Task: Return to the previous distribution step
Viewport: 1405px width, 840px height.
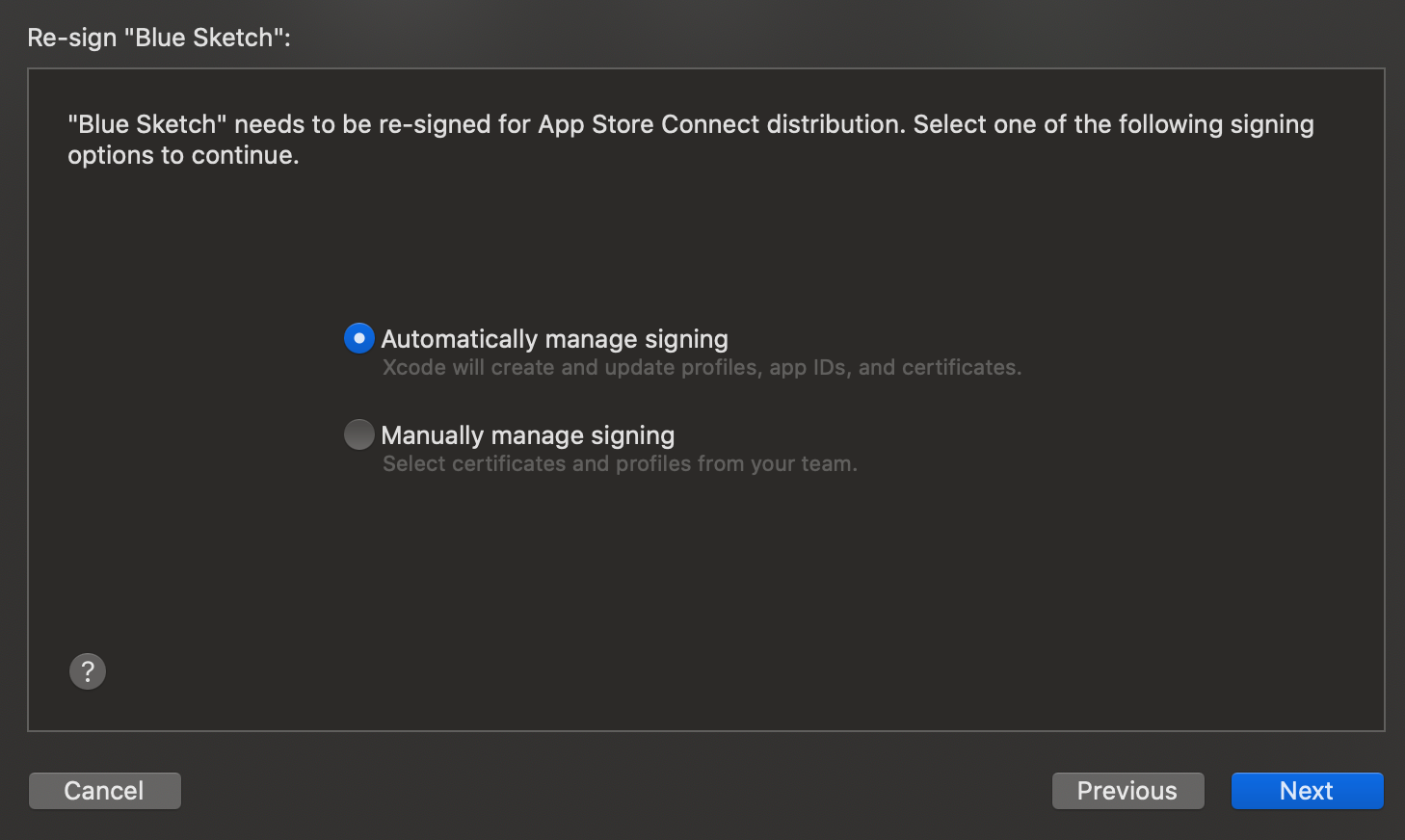Action: point(1127,791)
